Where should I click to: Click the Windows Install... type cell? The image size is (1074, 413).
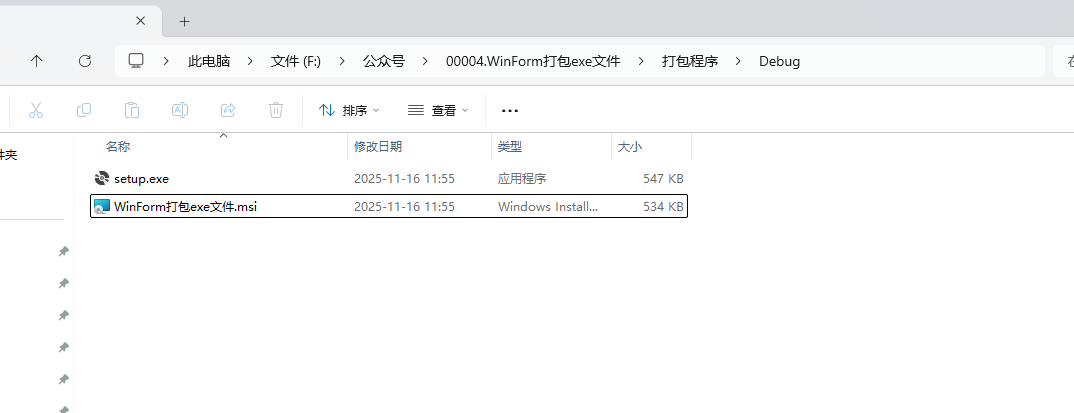[x=548, y=206]
